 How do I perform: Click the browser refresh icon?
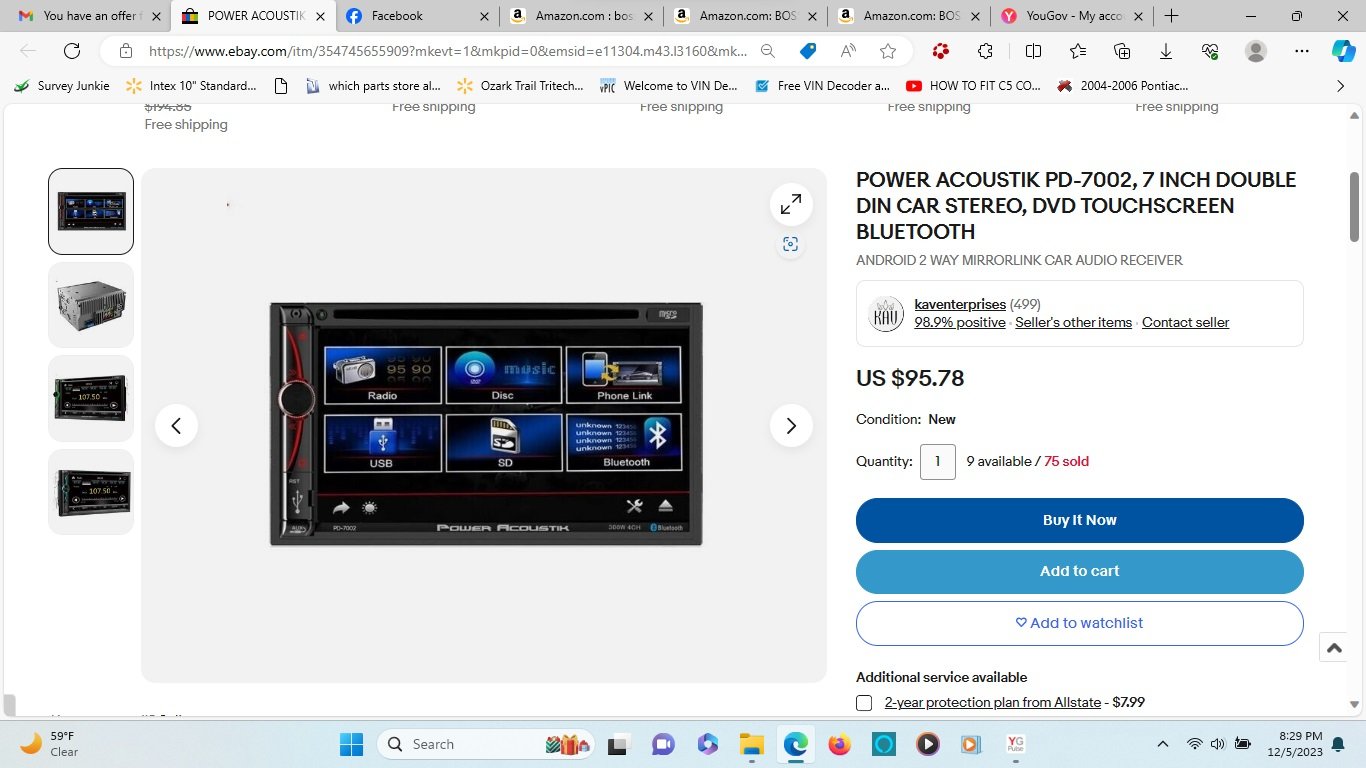pos(72,51)
